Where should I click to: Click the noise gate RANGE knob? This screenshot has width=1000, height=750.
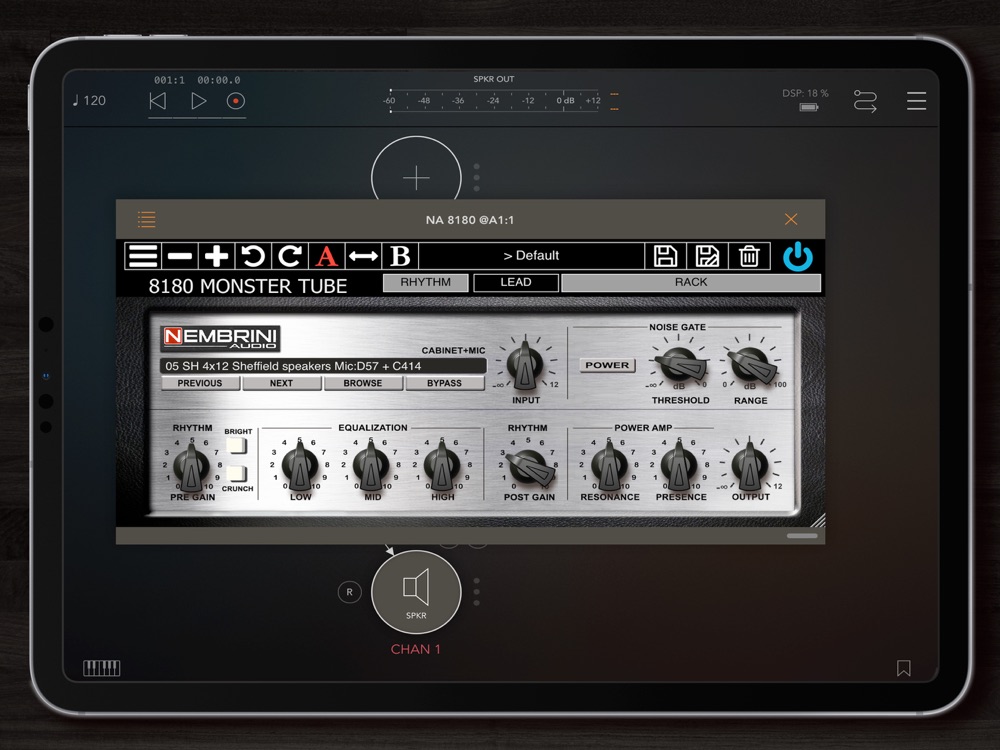tap(751, 365)
